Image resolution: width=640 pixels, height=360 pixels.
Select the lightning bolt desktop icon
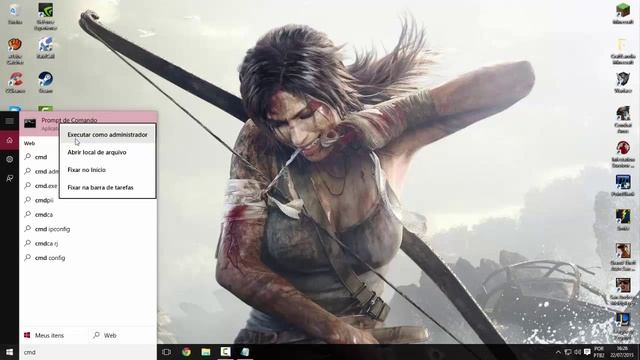(x=623, y=220)
